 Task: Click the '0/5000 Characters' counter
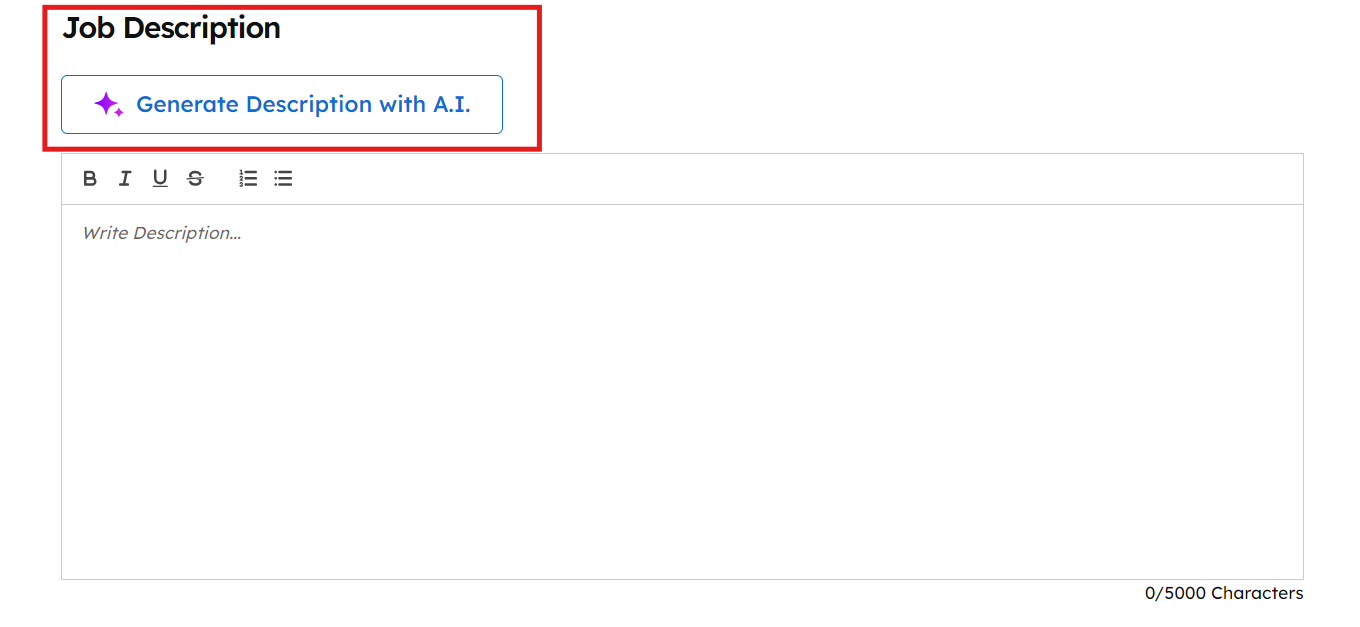click(1223, 593)
